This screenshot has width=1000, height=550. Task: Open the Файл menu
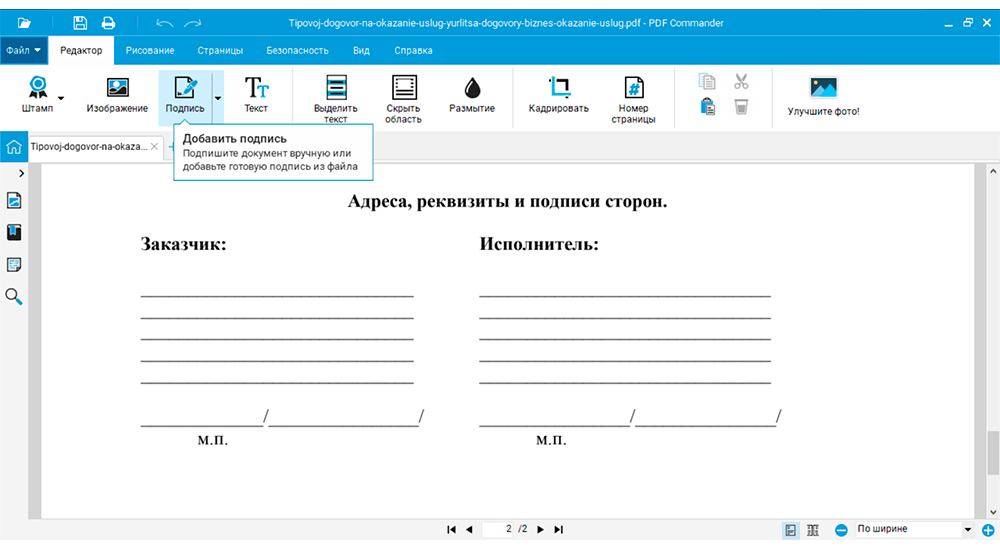pos(24,50)
